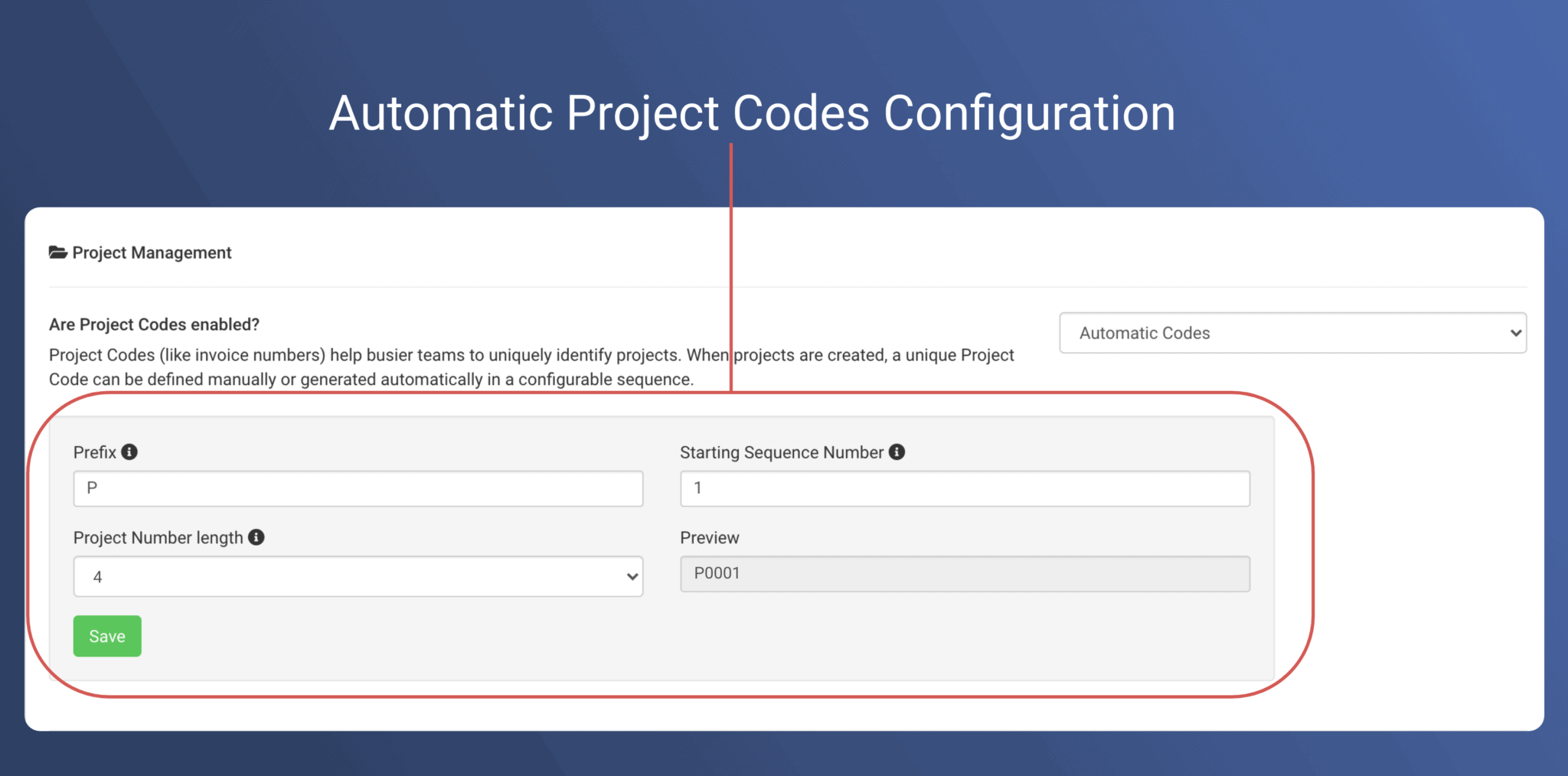Click the grayed Preview field showing P0001
1568x776 pixels.
click(x=964, y=573)
